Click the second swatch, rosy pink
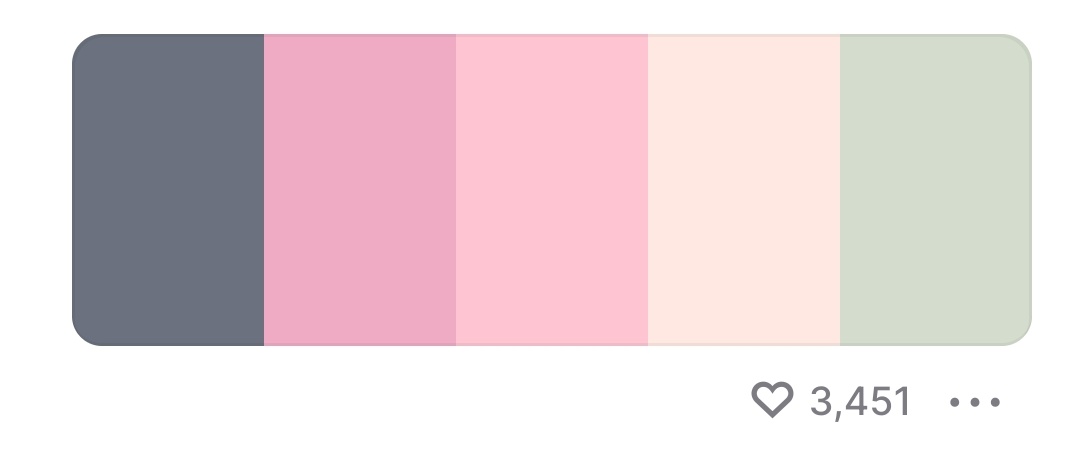 pos(360,190)
